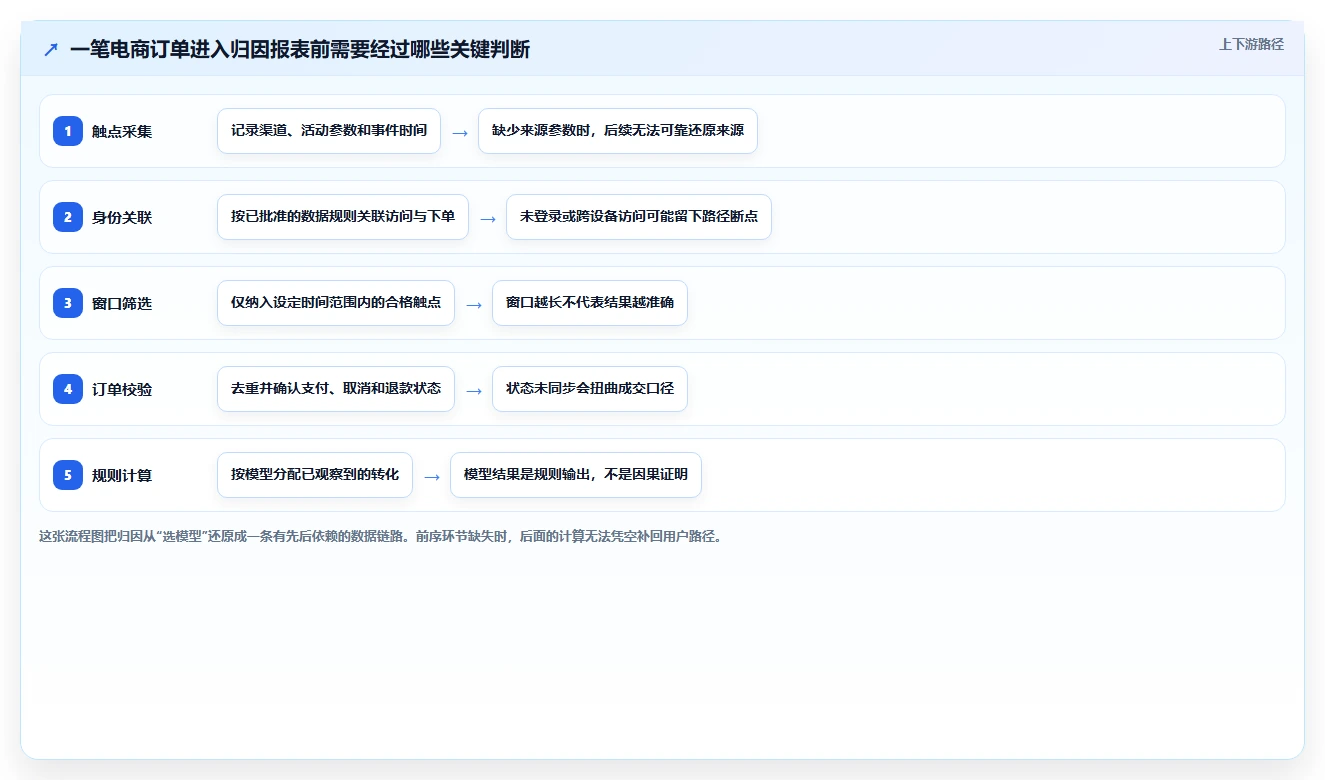Click the arrow after 去重并确认支付、取消和退款状态
This screenshot has height=780, width=1325.
tap(474, 390)
